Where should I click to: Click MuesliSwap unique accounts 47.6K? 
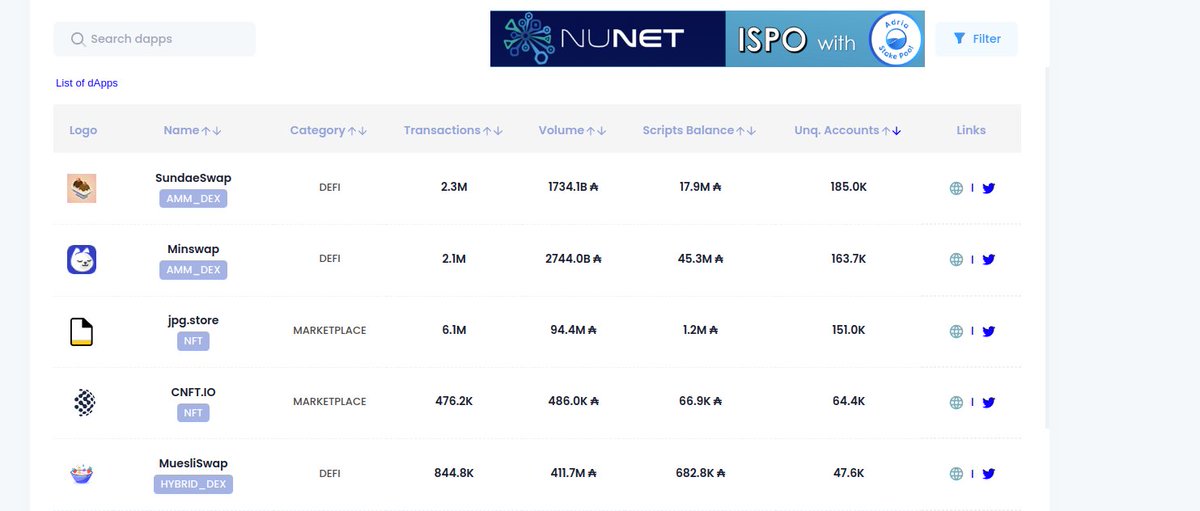pos(848,474)
